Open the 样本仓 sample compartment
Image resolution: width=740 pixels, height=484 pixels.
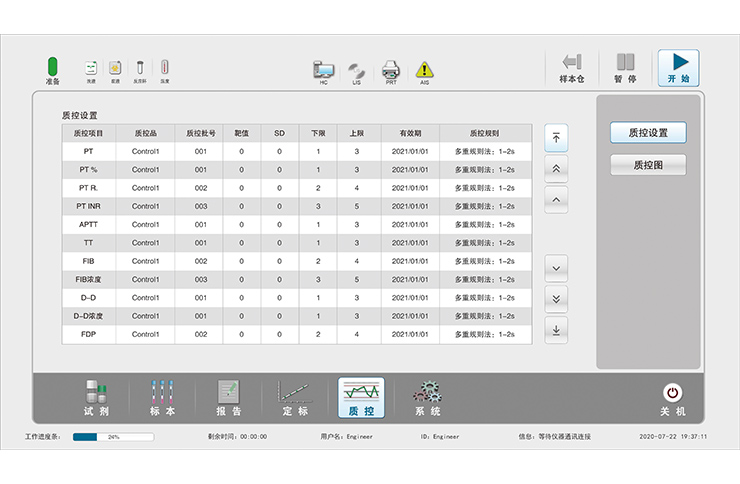click(x=571, y=67)
